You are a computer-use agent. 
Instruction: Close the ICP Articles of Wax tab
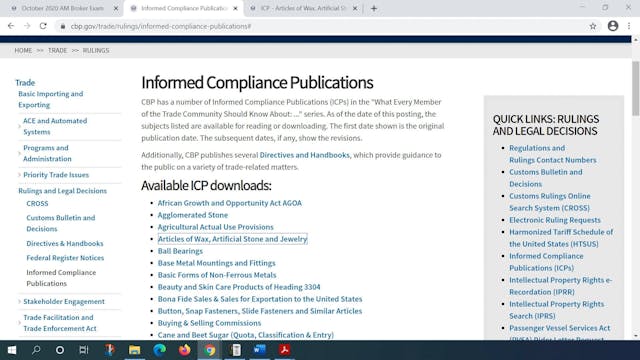pos(355,8)
